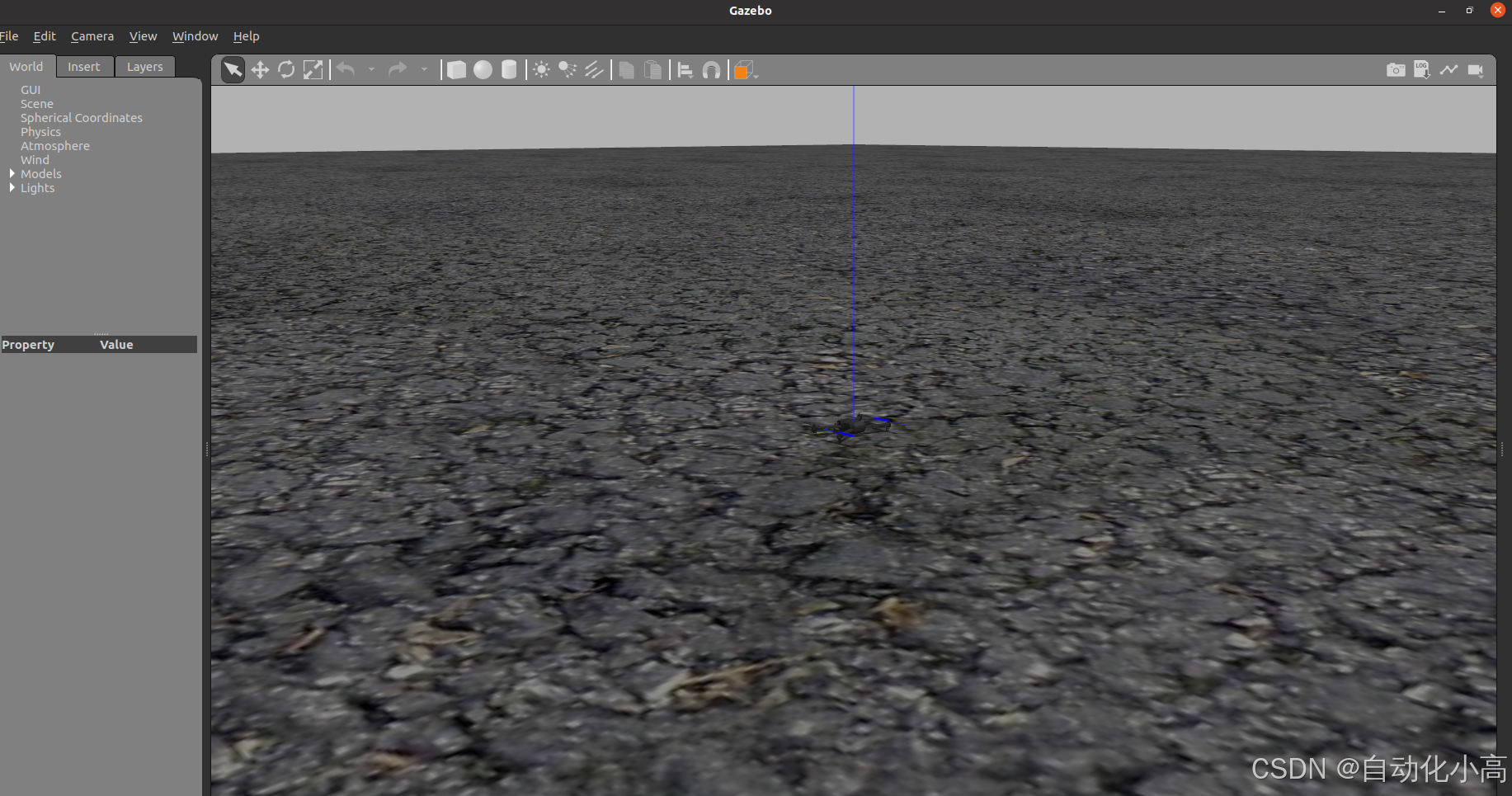Insert a sphere shape
Screen dimensions: 1512x796
(483, 70)
